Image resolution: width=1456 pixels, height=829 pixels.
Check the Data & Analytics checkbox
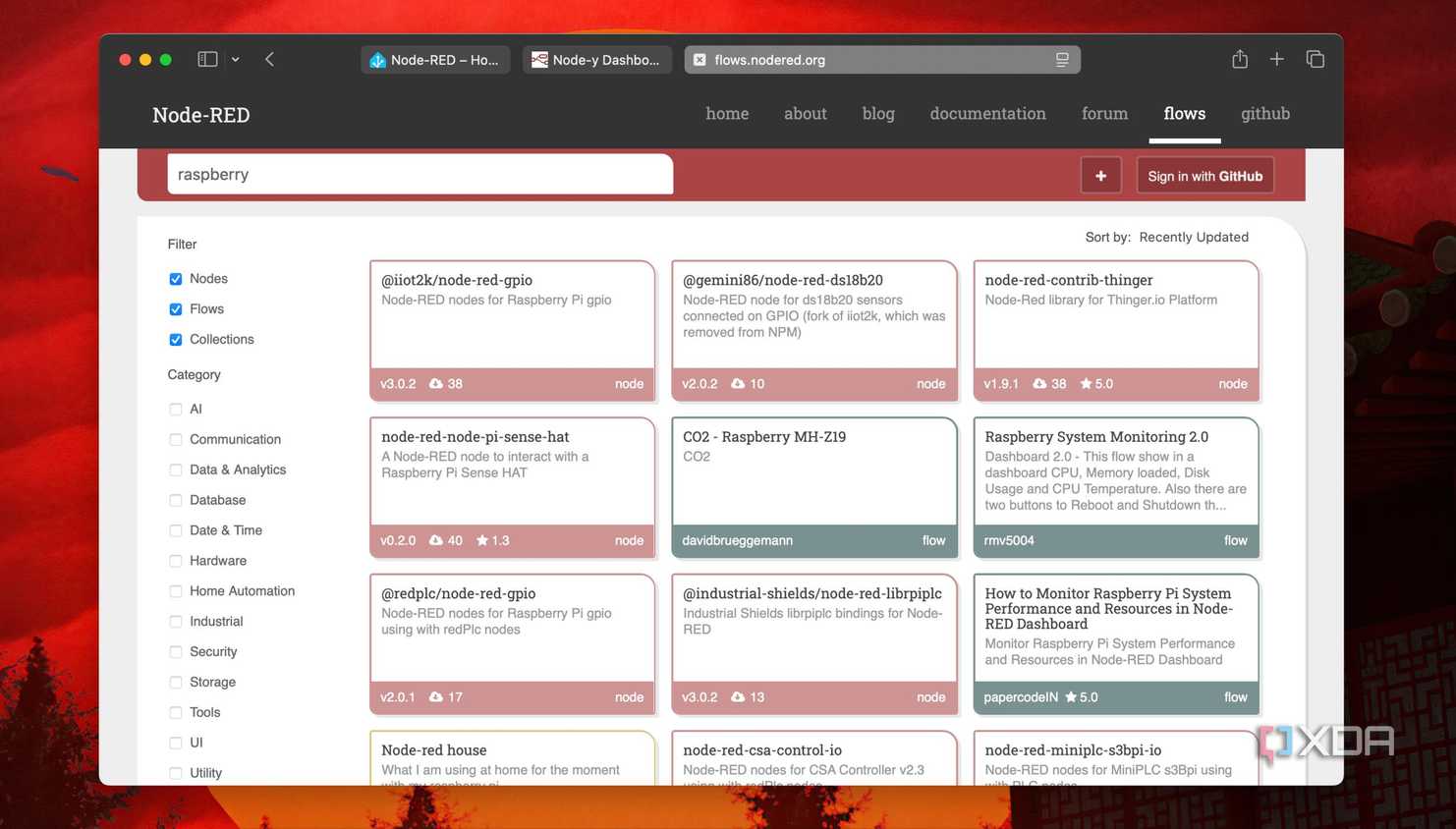pyautogui.click(x=176, y=470)
